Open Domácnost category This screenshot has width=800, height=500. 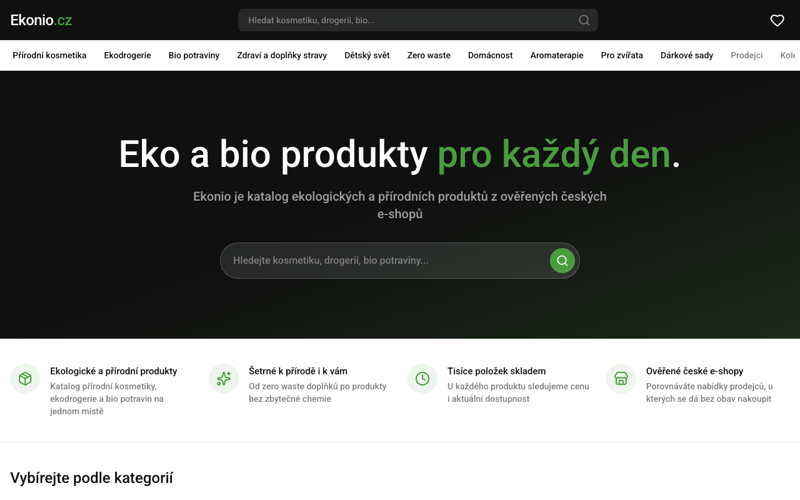coord(490,55)
